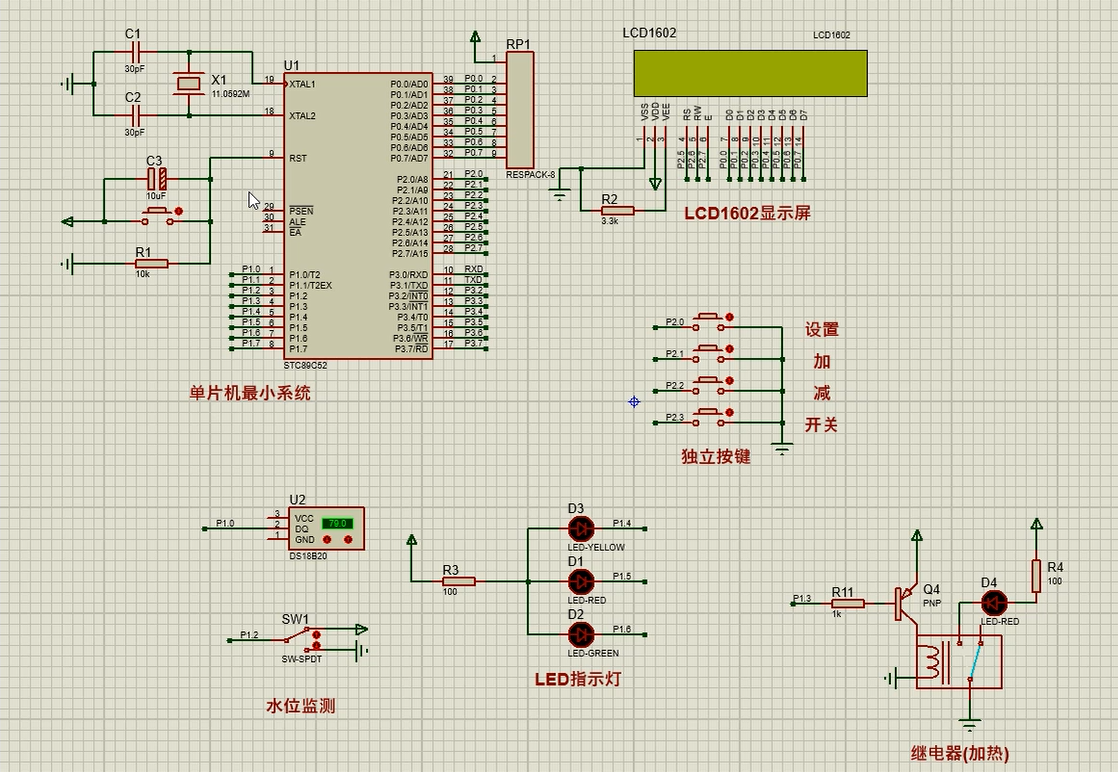Toggle the red latch dot of the P2.0 button
Viewport: 1118px width, 772px height.
[x=729, y=317]
